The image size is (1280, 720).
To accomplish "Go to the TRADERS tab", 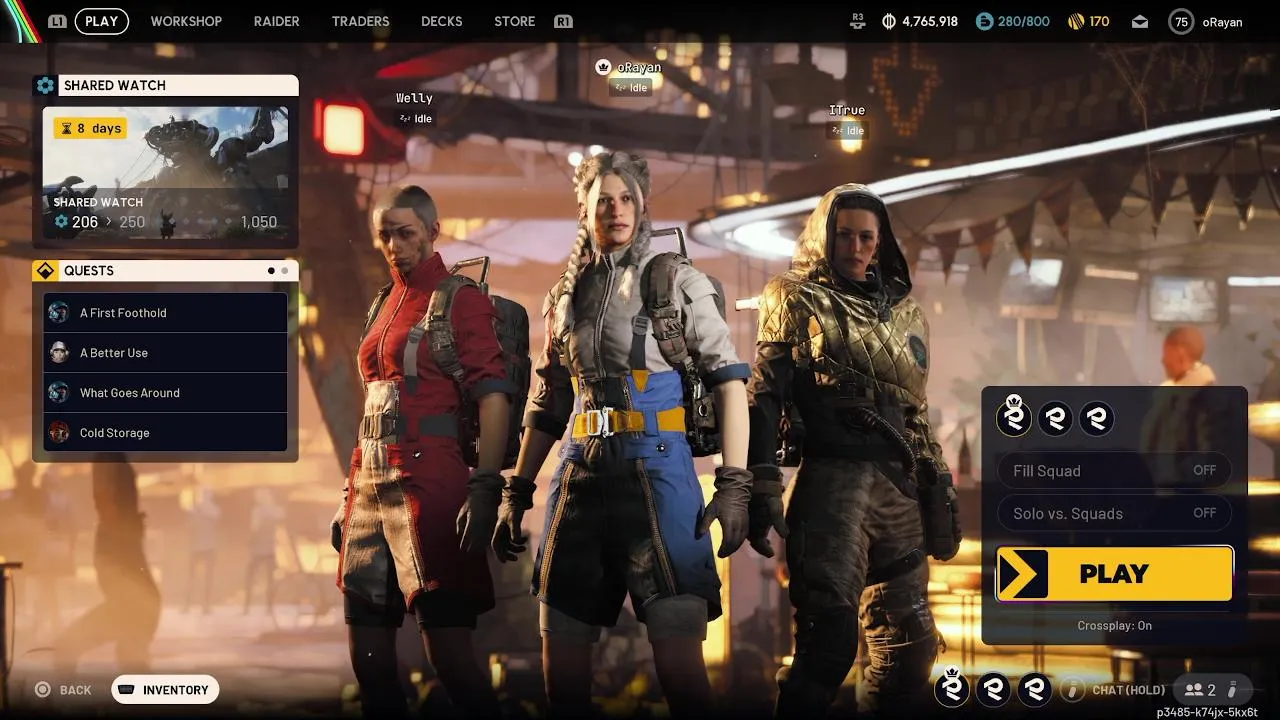I will pyautogui.click(x=360, y=21).
